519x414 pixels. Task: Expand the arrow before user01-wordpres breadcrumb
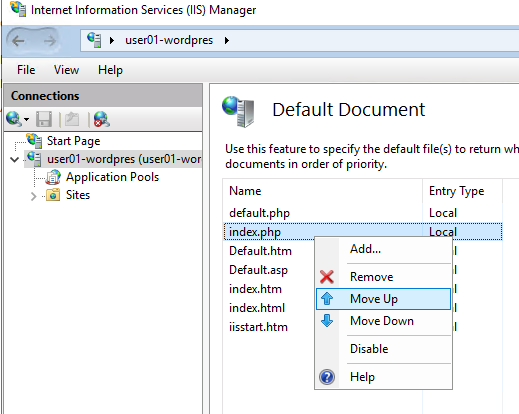tap(112, 41)
